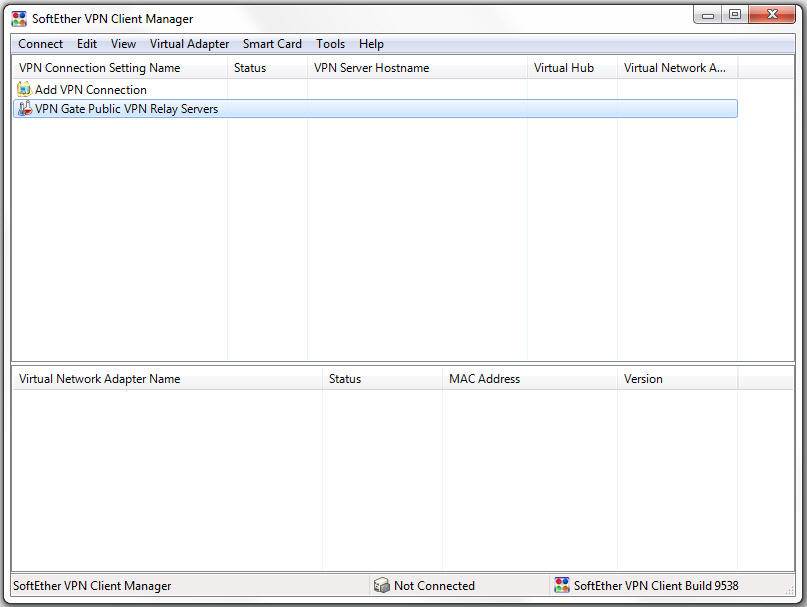Viewport: 807px width, 607px height.
Task: Open the Virtual Adapter menu
Action: (x=189, y=44)
